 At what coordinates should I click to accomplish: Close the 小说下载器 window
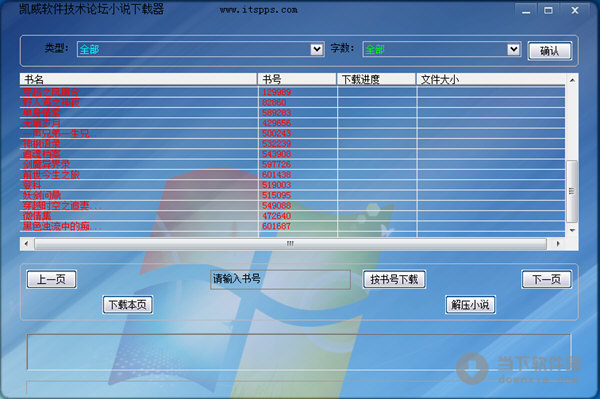[x=575, y=11]
